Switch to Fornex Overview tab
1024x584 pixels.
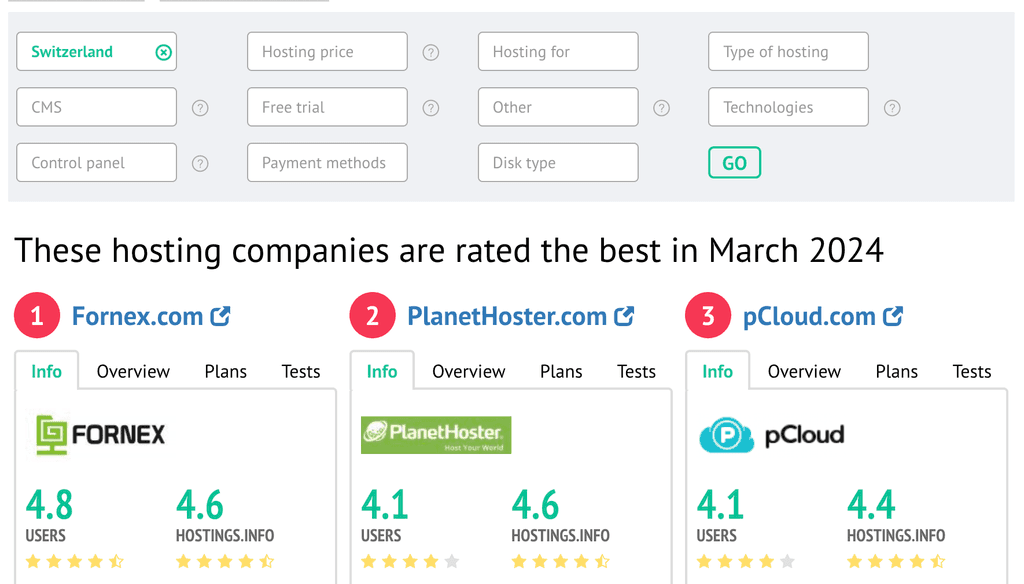pos(133,372)
